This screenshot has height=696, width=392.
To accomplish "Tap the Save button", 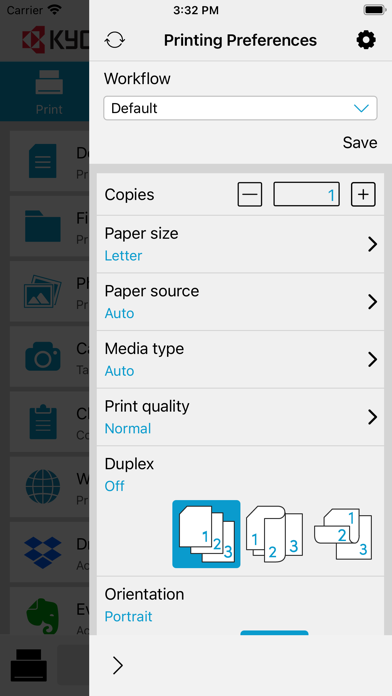I will [x=360, y=142].
